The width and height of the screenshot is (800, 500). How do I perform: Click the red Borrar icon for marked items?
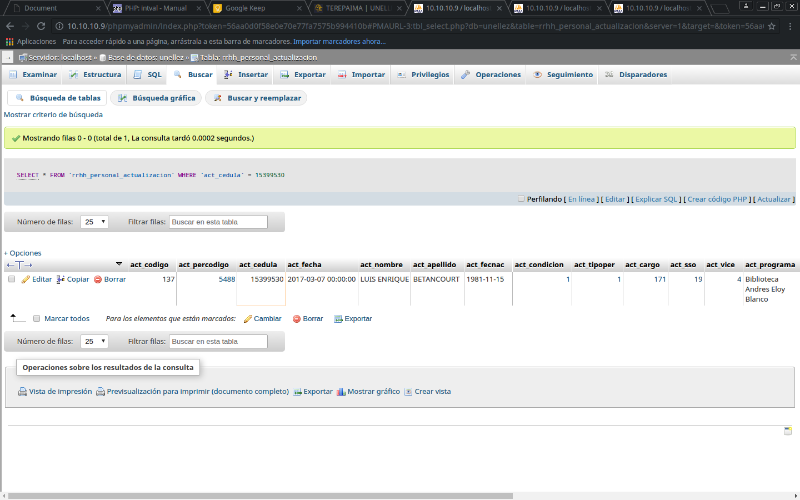(x=296, y=318)
